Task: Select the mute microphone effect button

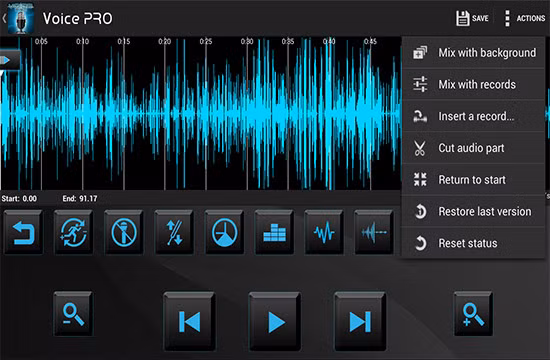Action: 123,232
